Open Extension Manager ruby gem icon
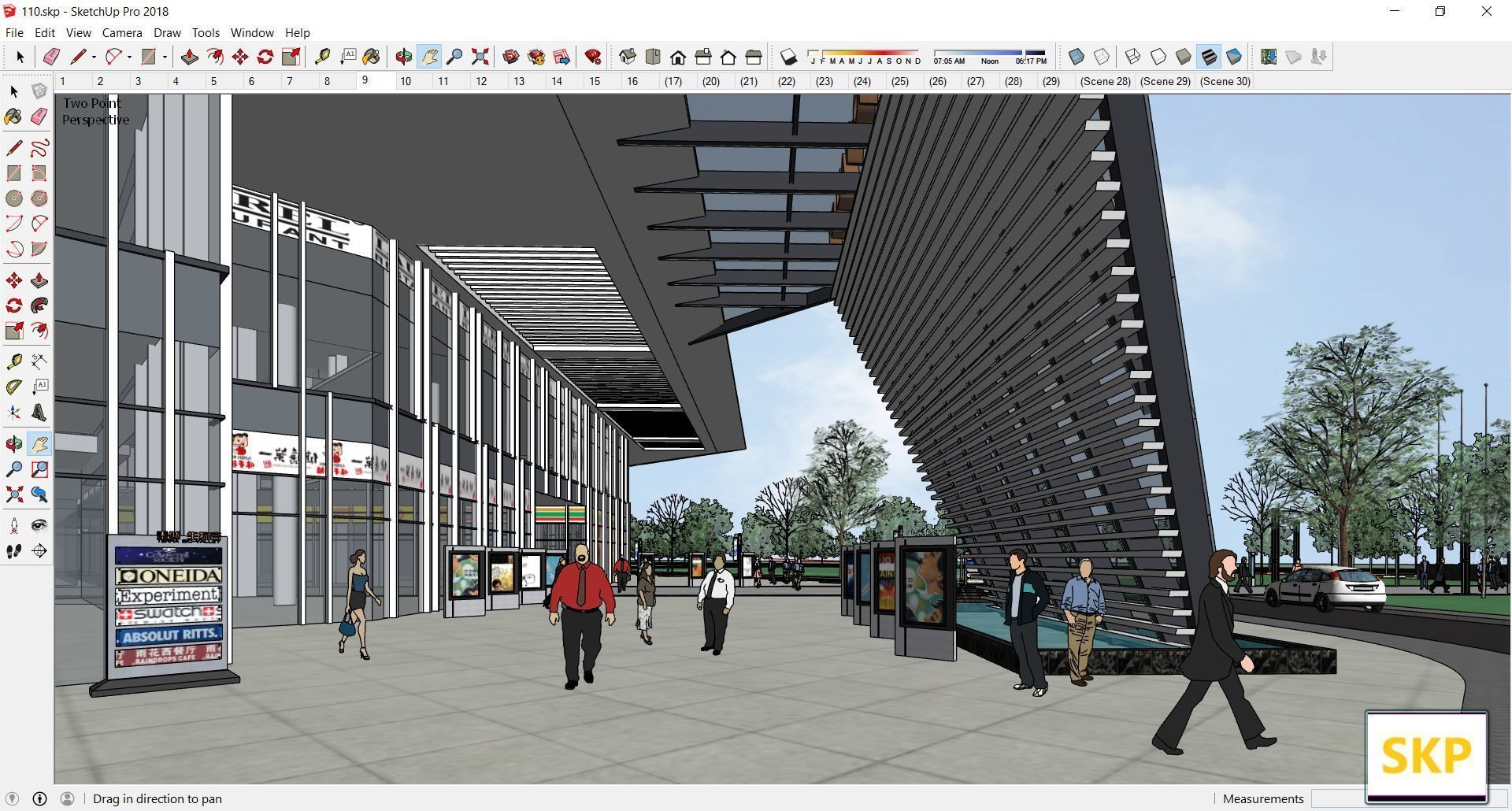The width and height of the screenshot is (1512, 811). click(x=593, y=57)
